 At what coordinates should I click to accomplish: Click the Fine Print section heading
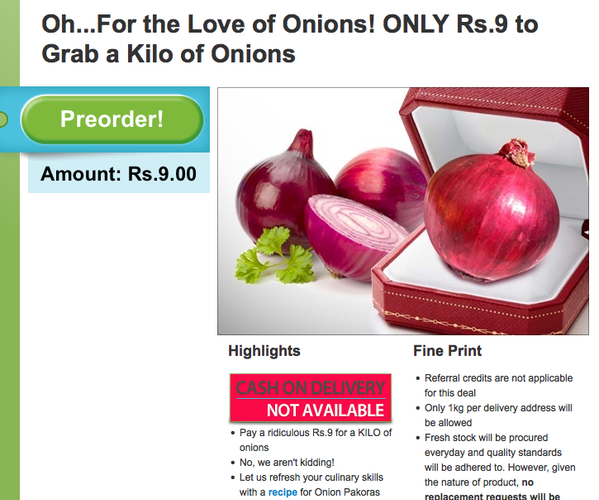[447, 351]
